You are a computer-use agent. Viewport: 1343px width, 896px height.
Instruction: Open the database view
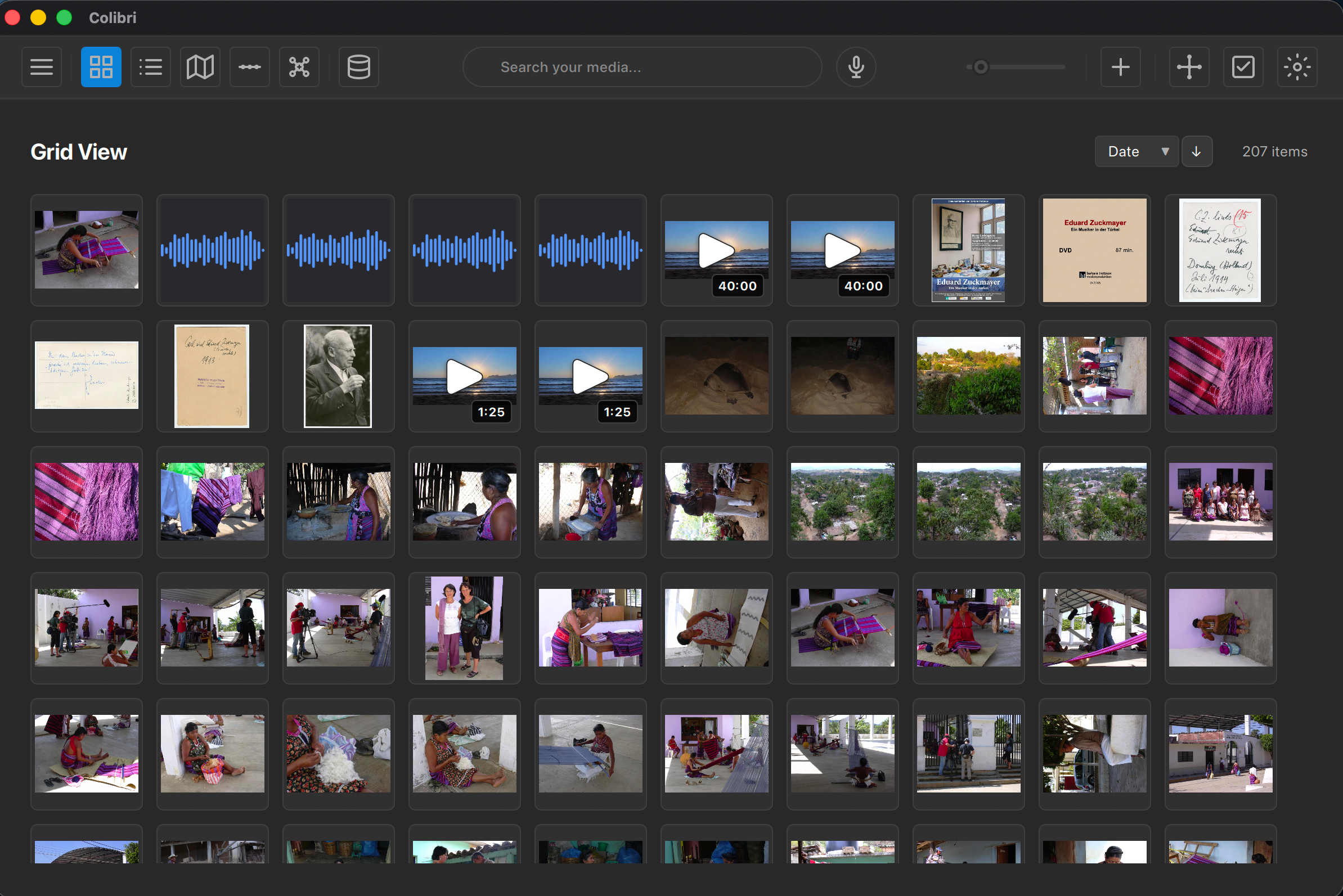point(358,67)
